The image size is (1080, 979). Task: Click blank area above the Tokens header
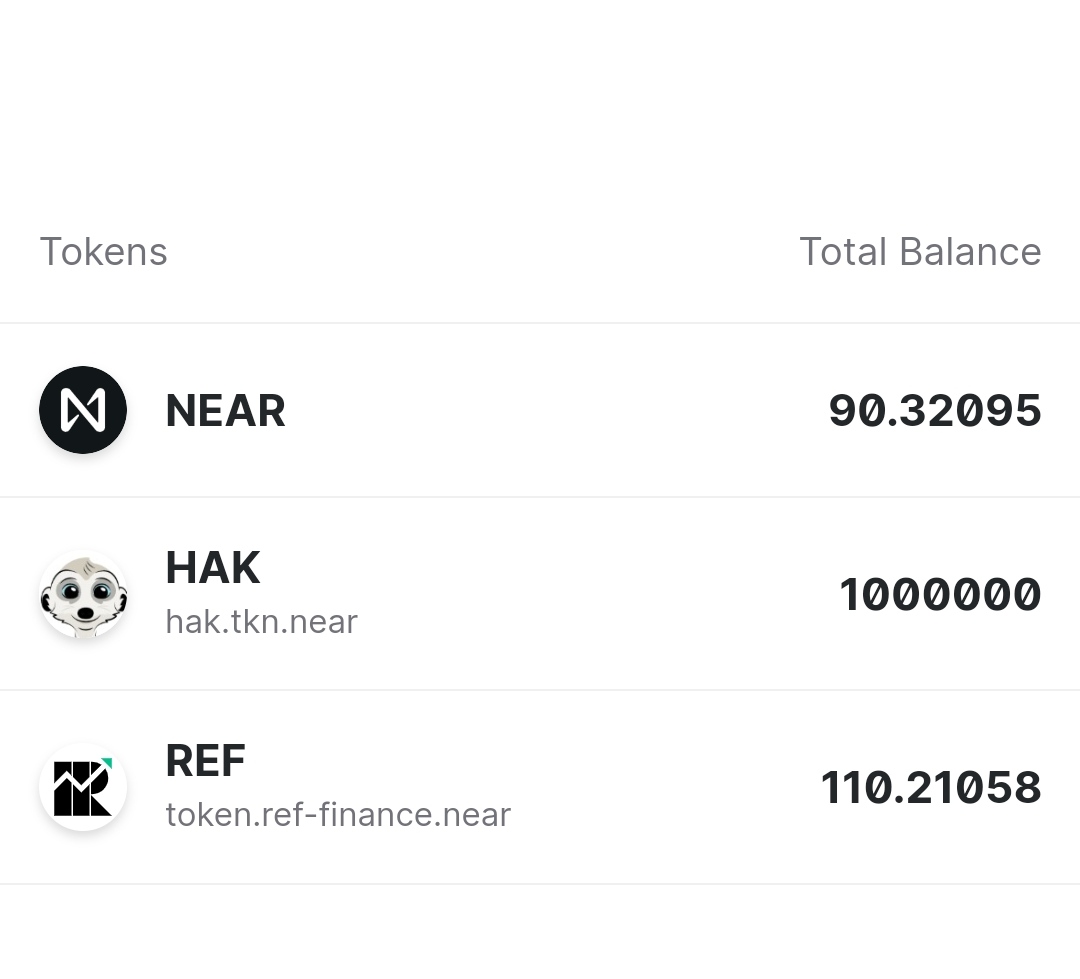[x=540, y=100]
